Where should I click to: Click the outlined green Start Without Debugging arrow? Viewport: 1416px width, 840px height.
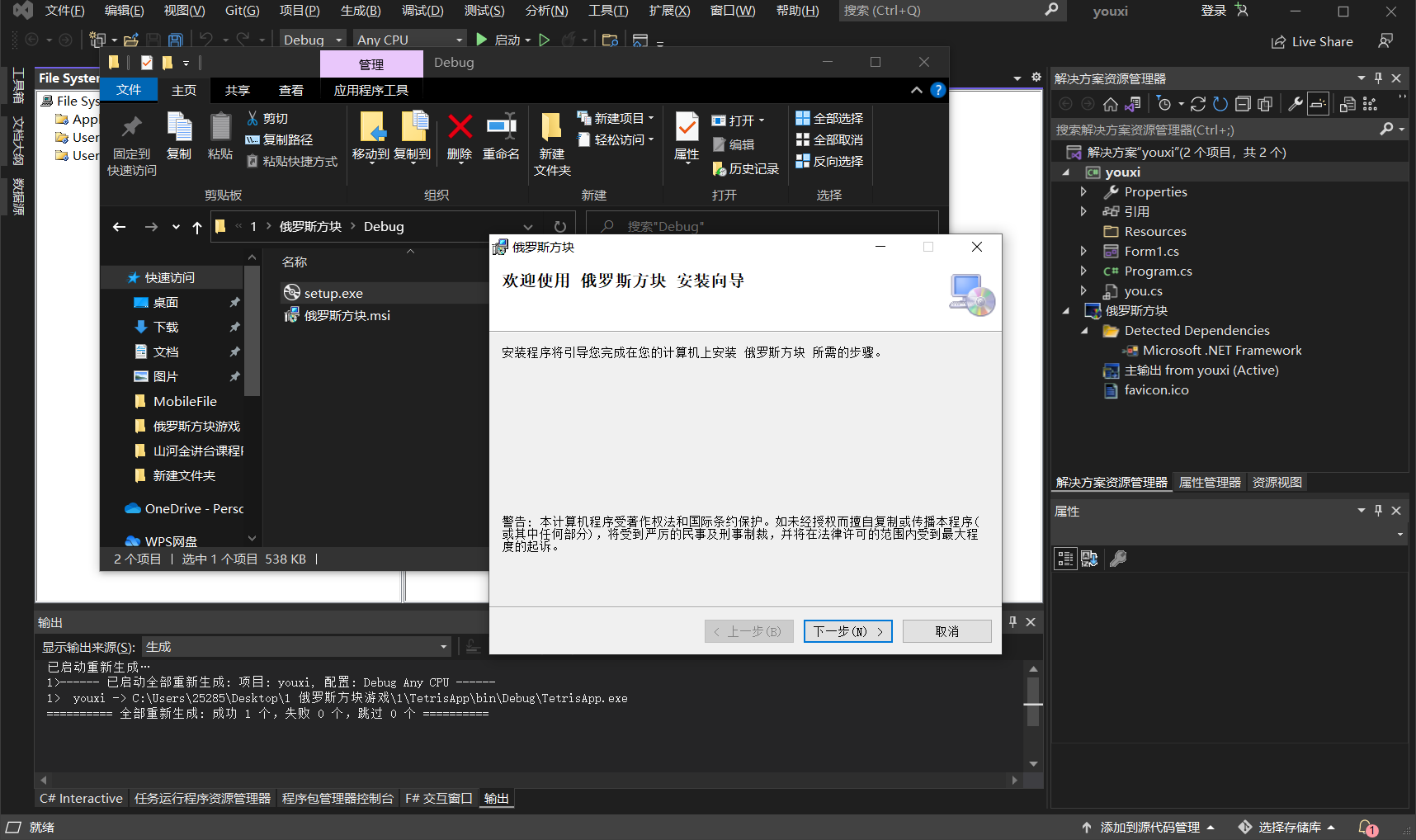click(x=544, y=40)
